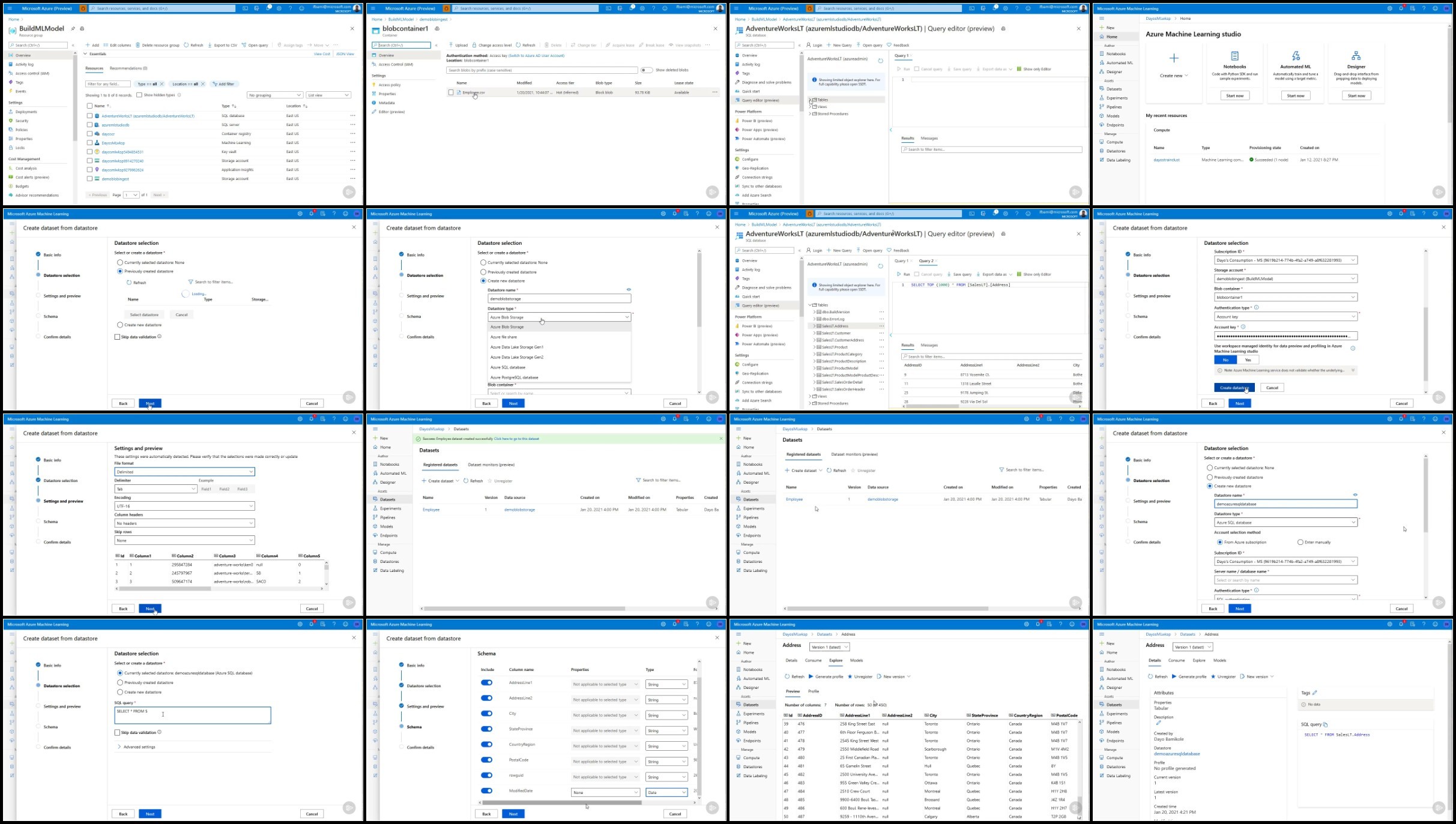Toggle Include switch for the AddressLine1 column
This screenshot has height=824, width=1456.
point(486,683)
